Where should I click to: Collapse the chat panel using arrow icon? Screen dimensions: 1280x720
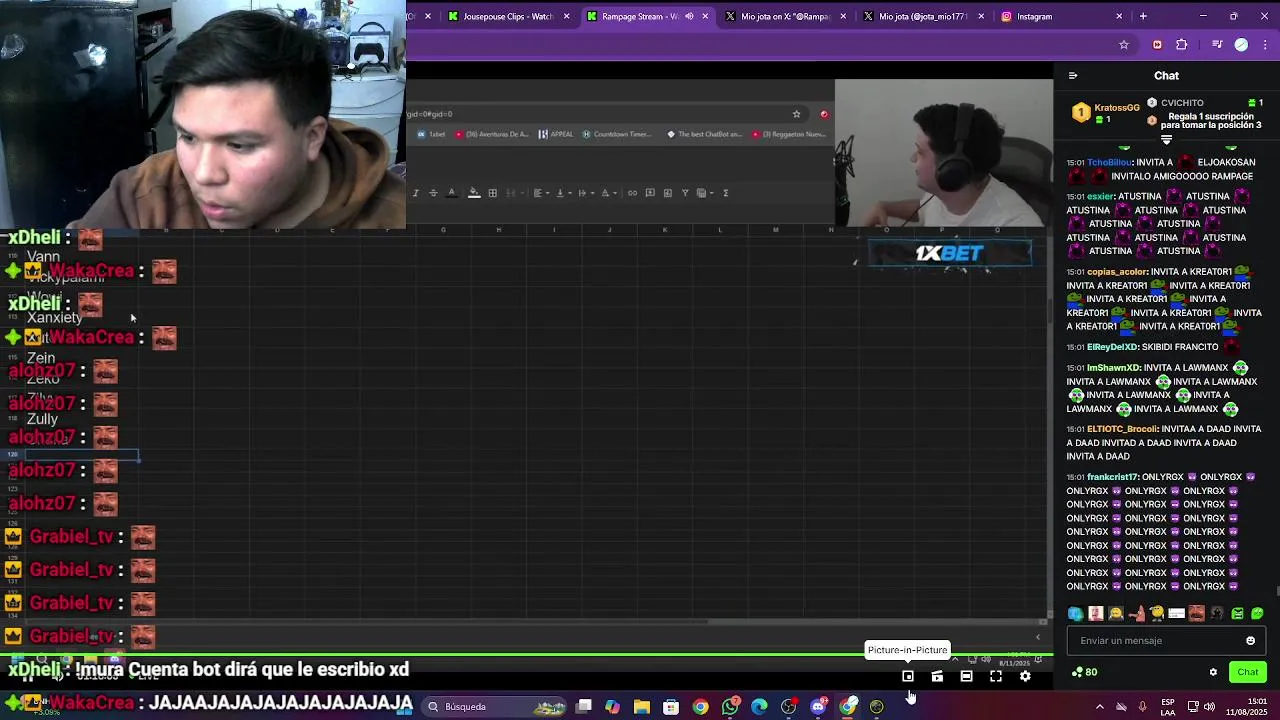(x=1073, y=76)
